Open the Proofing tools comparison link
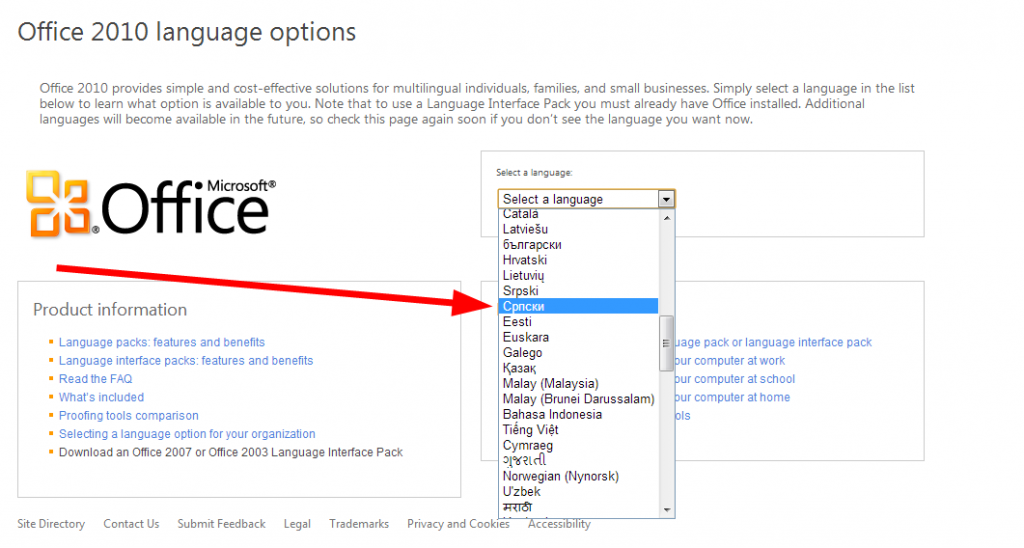The height and width of the screenshot is (548, 1024). 128,415
